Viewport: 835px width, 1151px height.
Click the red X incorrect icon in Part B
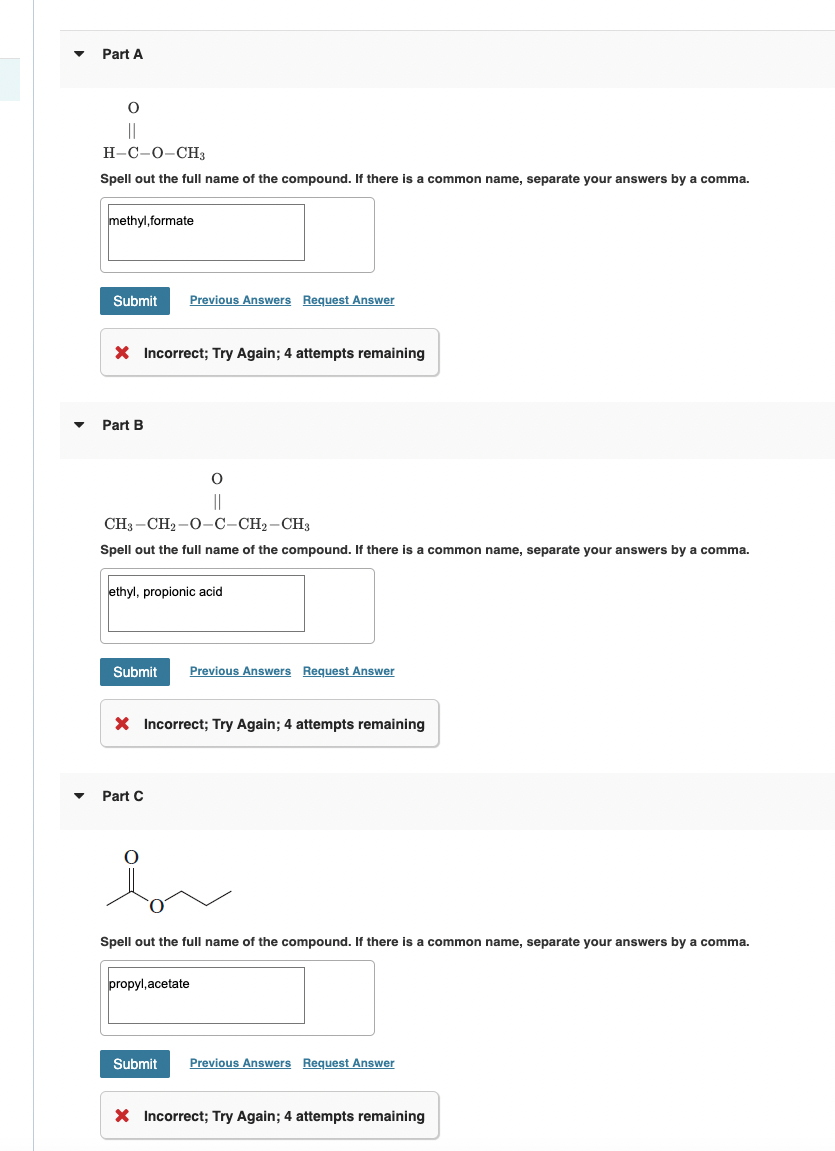(124, 723)
